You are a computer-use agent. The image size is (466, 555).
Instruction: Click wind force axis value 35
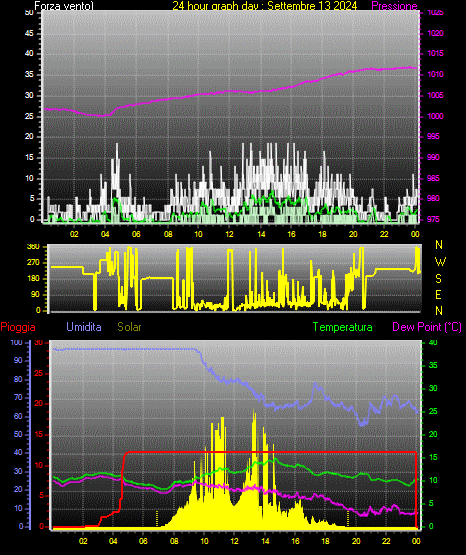[x=29, y=74]
